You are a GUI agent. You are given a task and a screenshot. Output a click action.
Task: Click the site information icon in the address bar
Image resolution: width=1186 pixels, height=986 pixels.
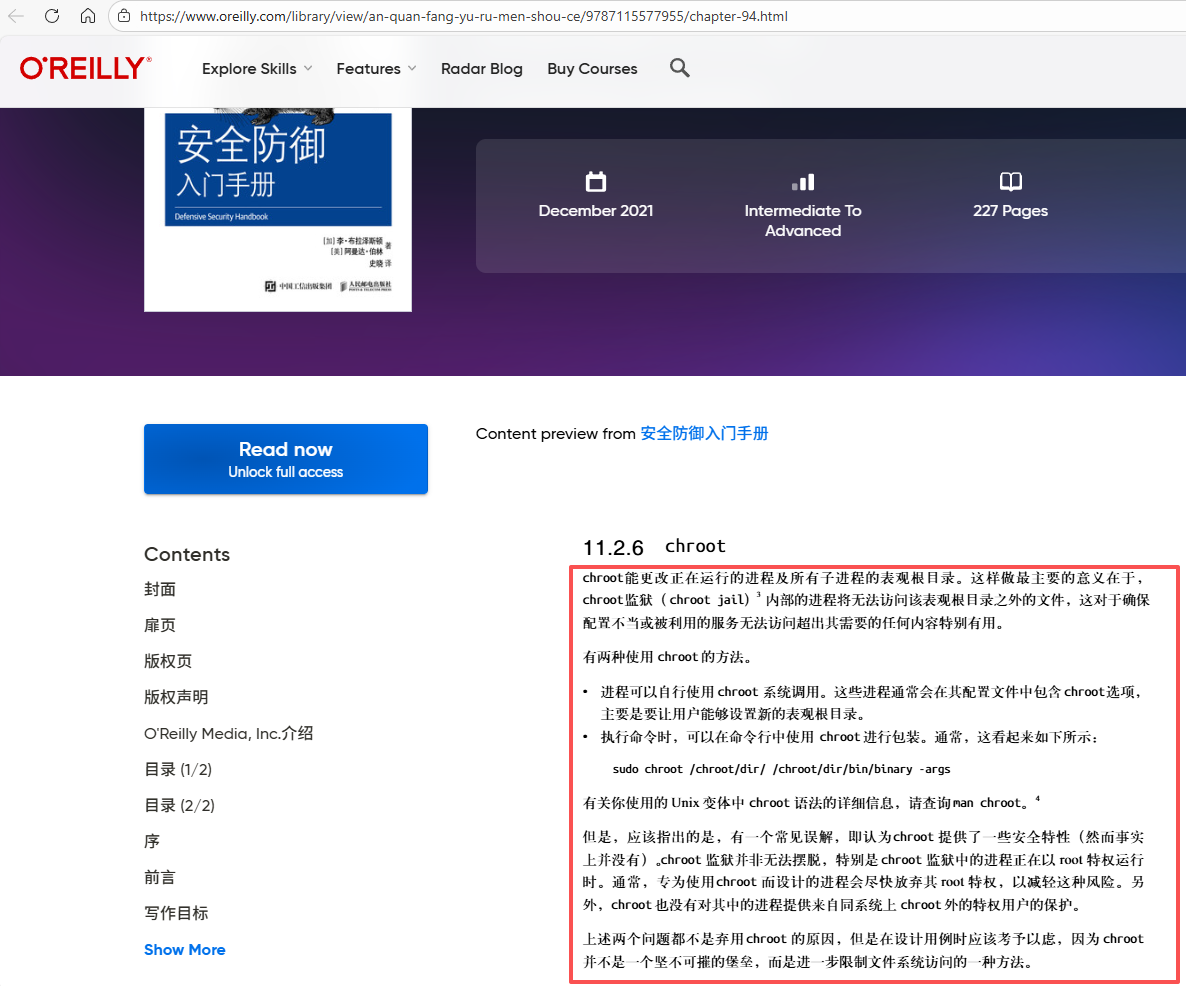coord(123,16)
